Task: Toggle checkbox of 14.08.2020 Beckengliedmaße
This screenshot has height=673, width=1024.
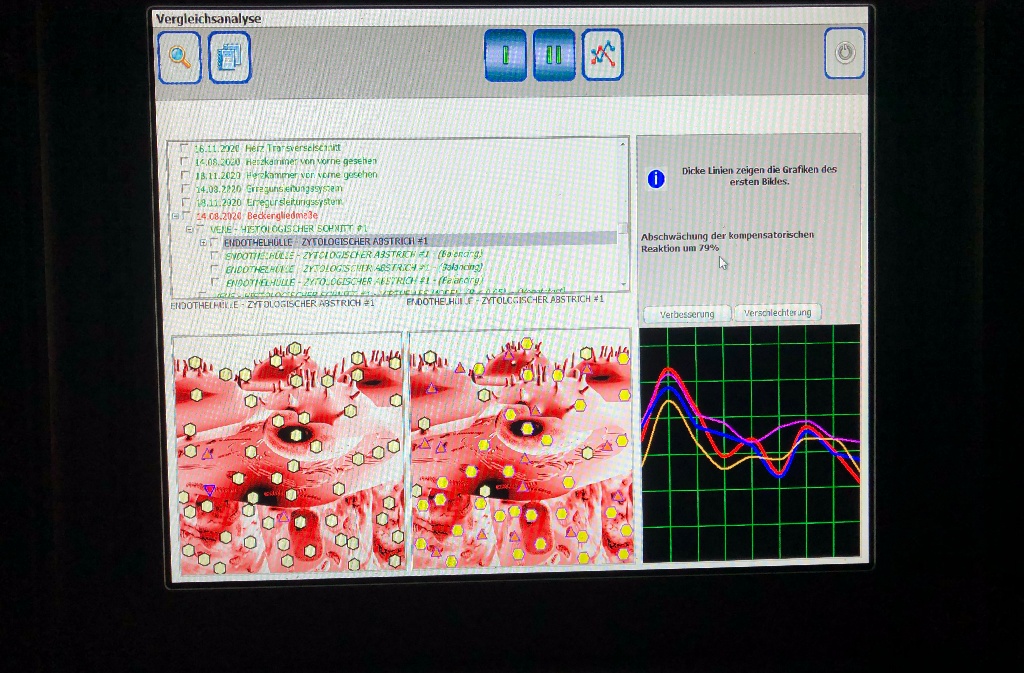Action: [185, 215]
